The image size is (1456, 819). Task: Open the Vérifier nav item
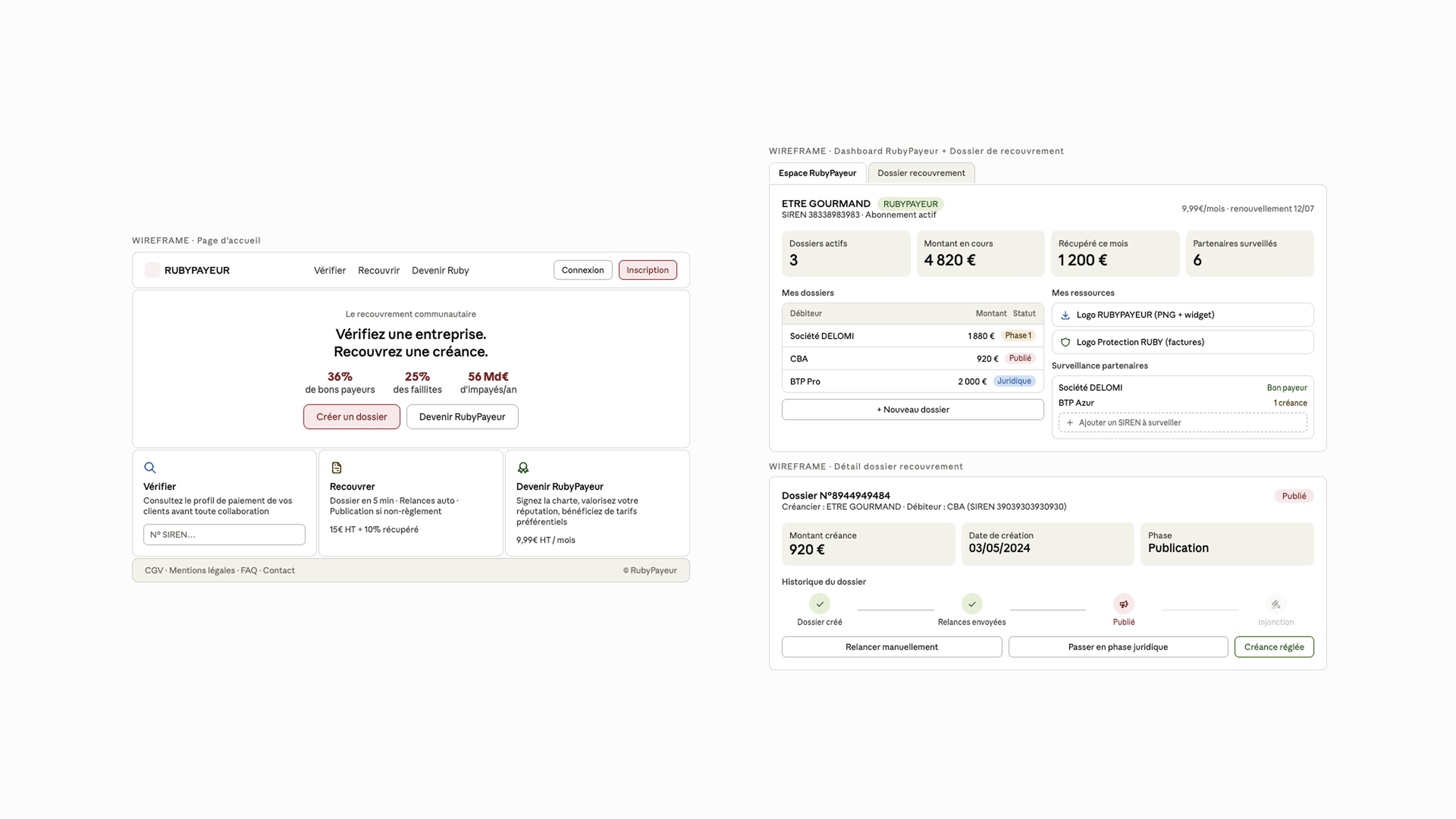coord(329,270)
